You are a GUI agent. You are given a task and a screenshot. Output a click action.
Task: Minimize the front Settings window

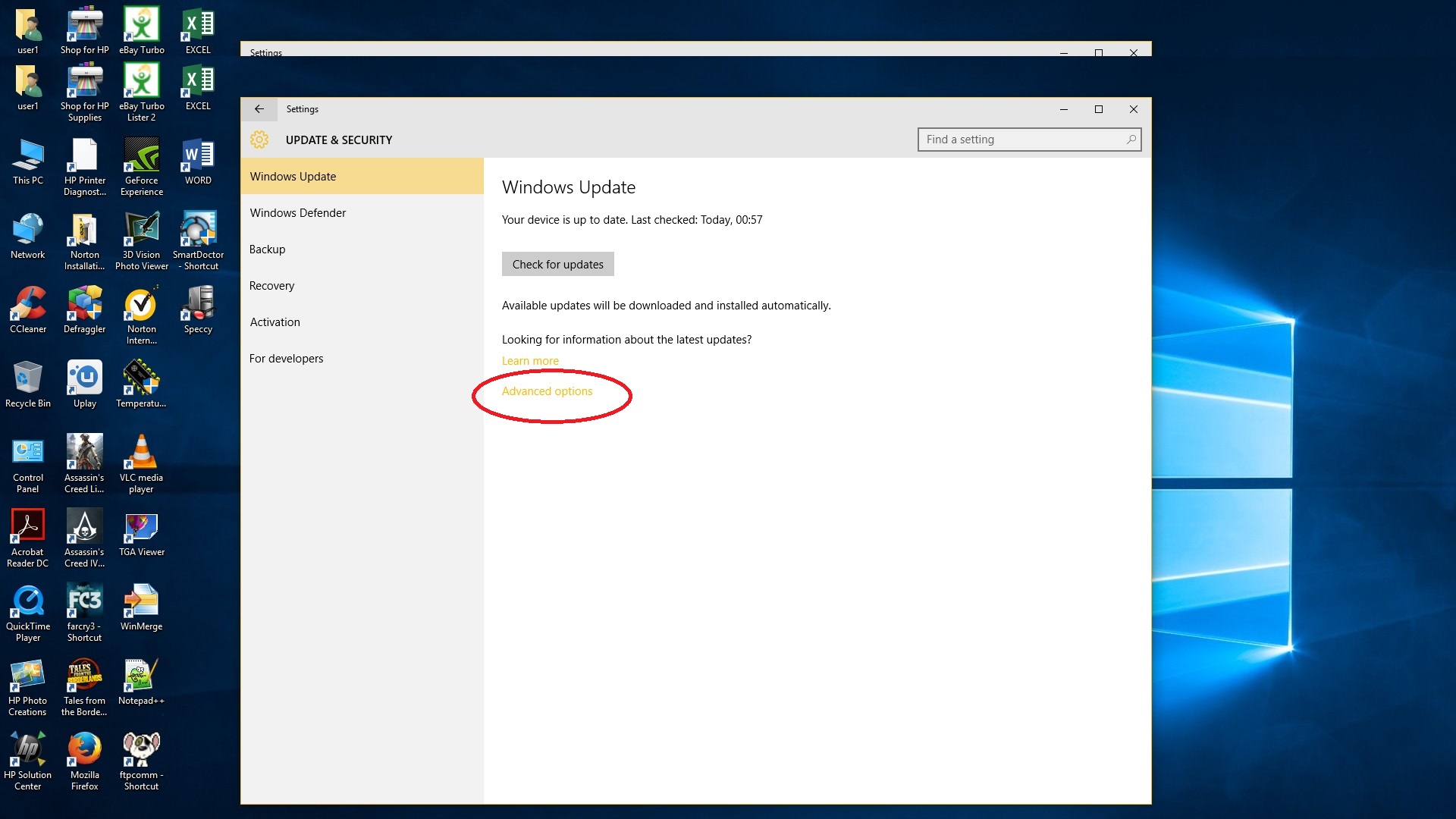[x=1064, y=109]
